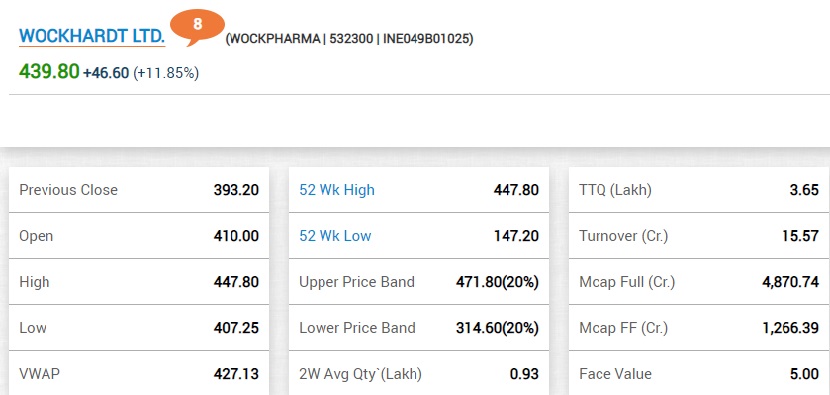Open the 52 Wk Low link

tap(335, 236)
